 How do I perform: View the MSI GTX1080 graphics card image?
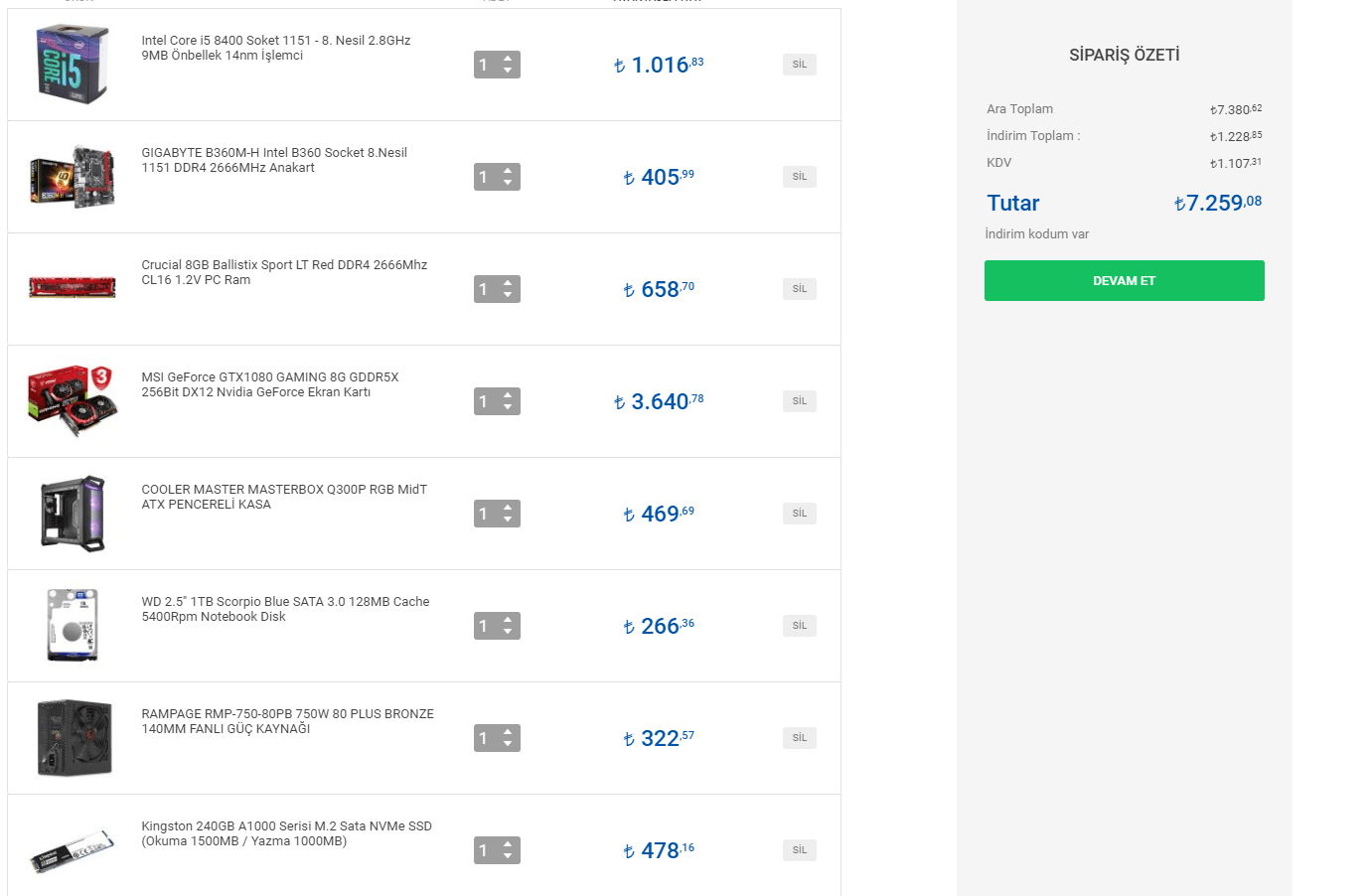[72, 401]
